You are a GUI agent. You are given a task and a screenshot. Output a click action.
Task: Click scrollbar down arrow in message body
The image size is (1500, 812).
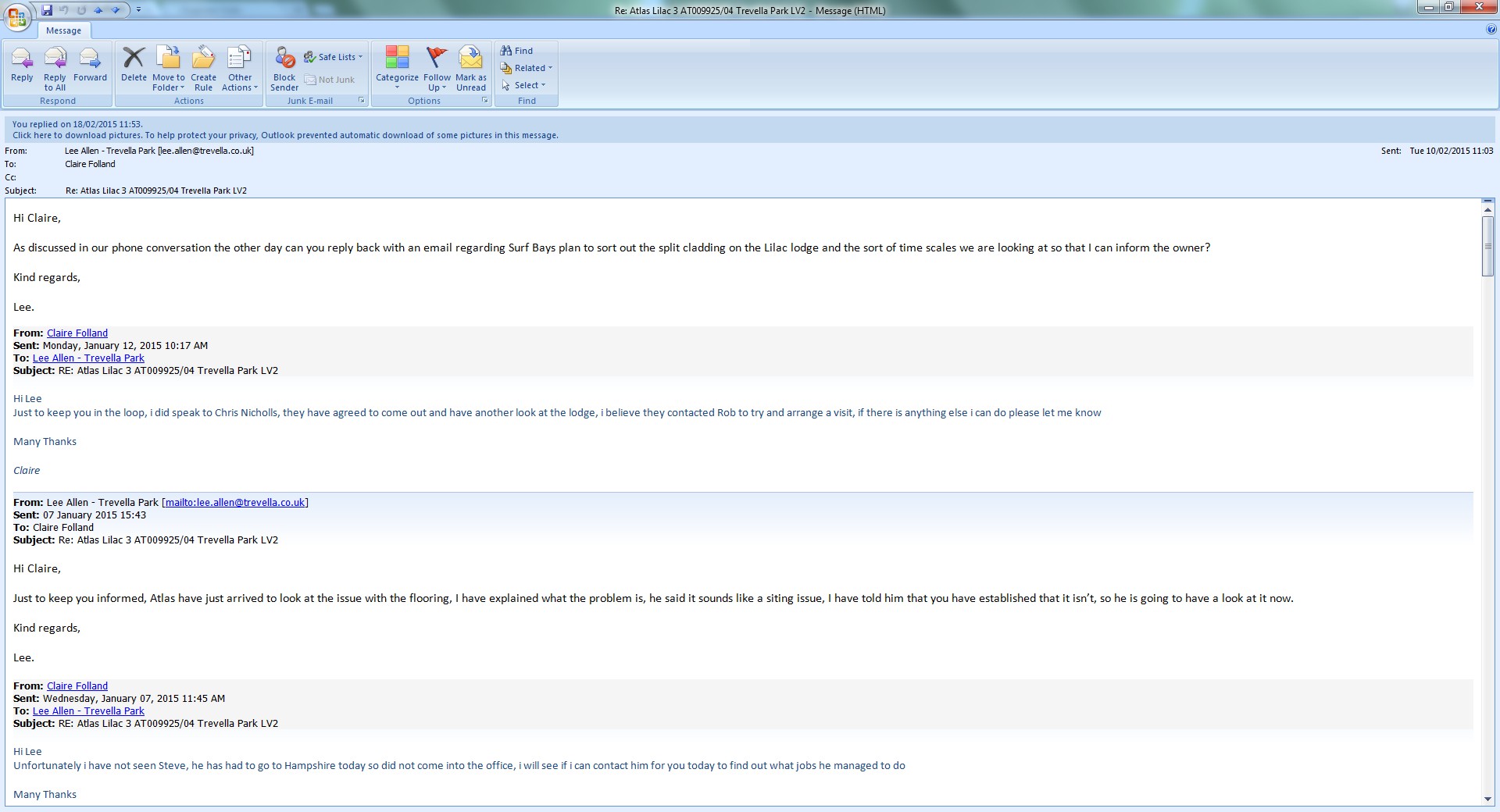[1488, 799]
